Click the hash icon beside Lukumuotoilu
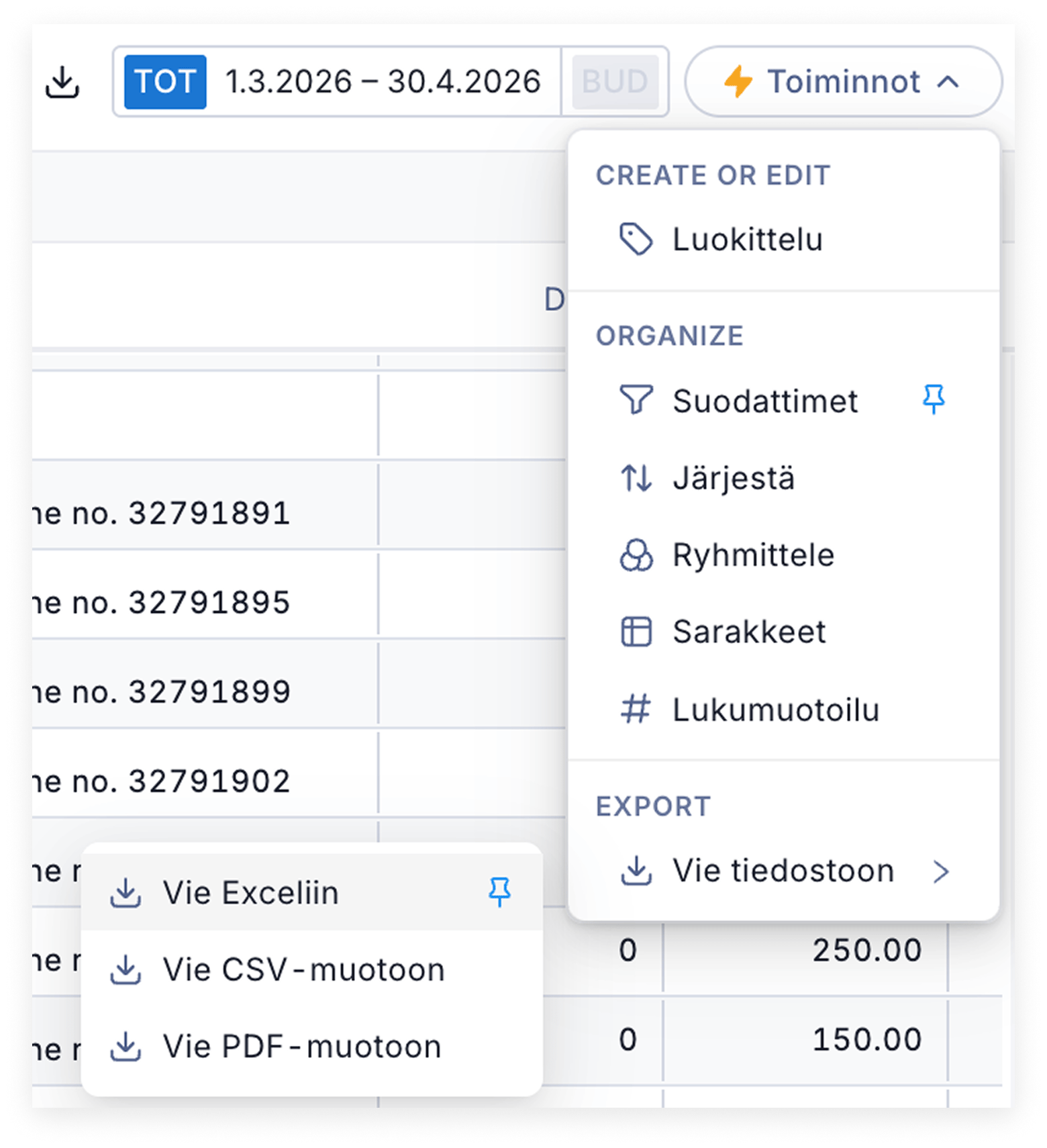This screenshot has height=1148, width=1047. tap(636, 710)
